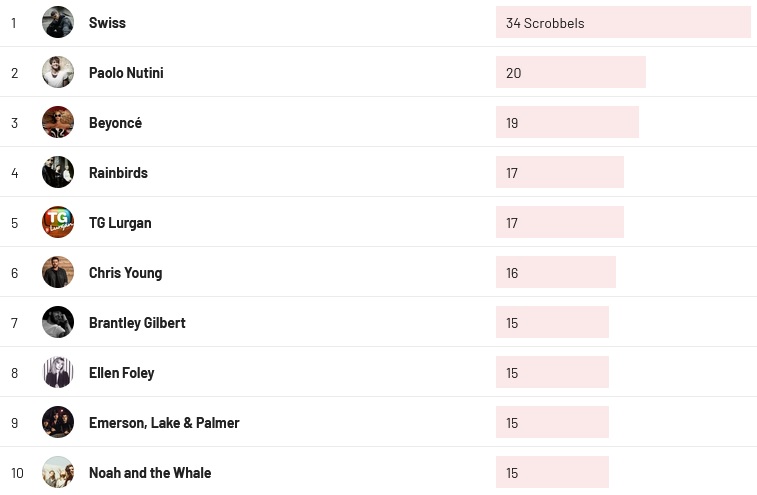Viewport: 757px width, 495px height.
Task: Open the Rainbirds artist link
Action: (x=118, y=173)
